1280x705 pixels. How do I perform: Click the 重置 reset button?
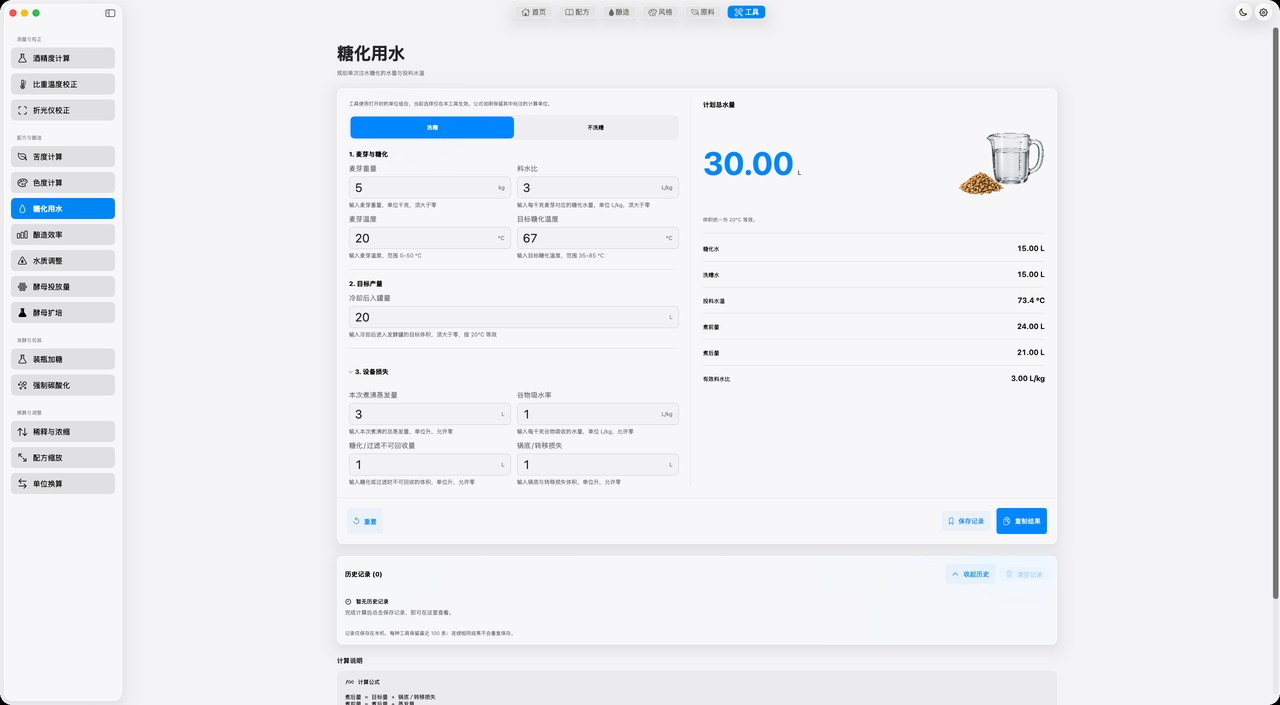click(365, 521)
